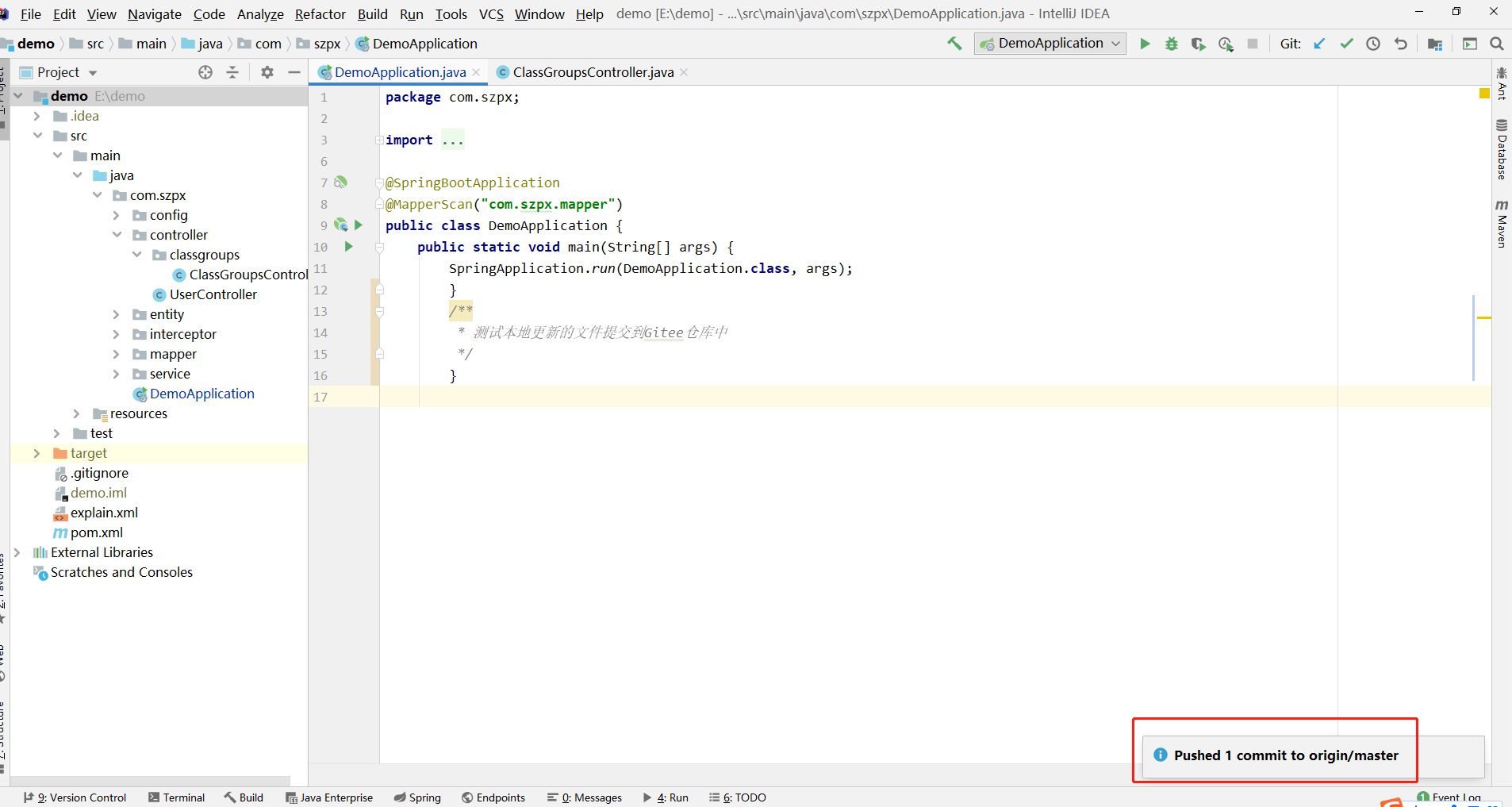Expand the entity package

click(116, 314)
